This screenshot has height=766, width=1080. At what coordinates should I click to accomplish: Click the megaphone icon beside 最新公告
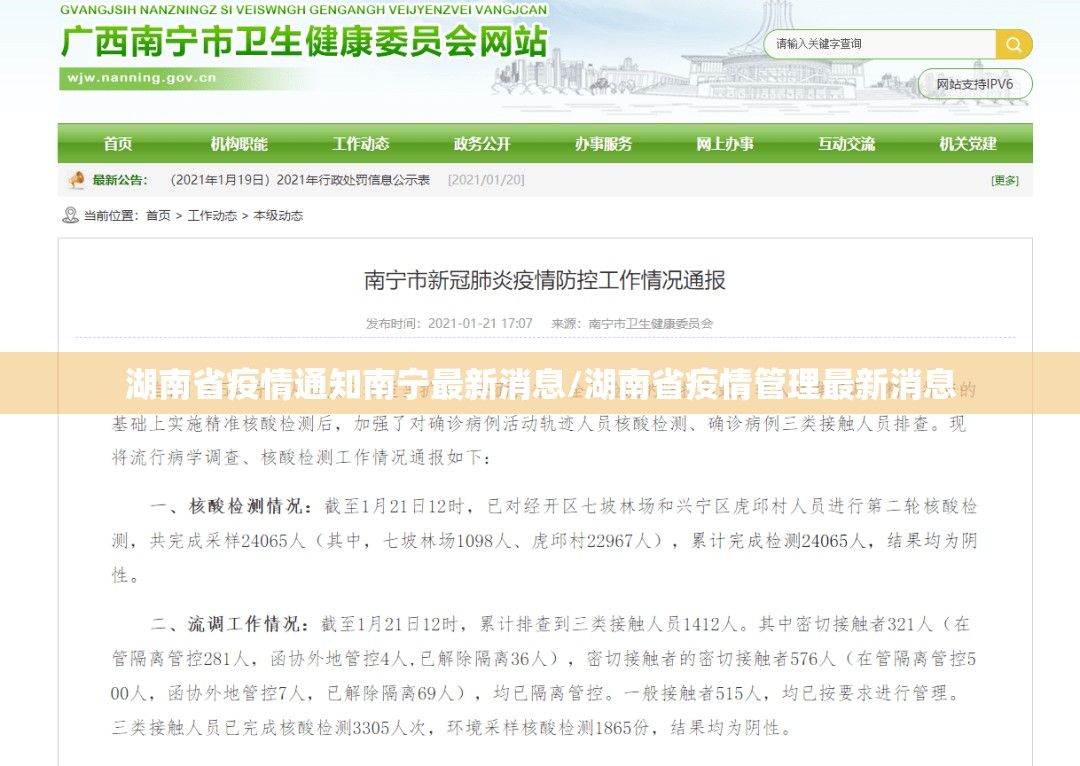(x=76, y=180)
